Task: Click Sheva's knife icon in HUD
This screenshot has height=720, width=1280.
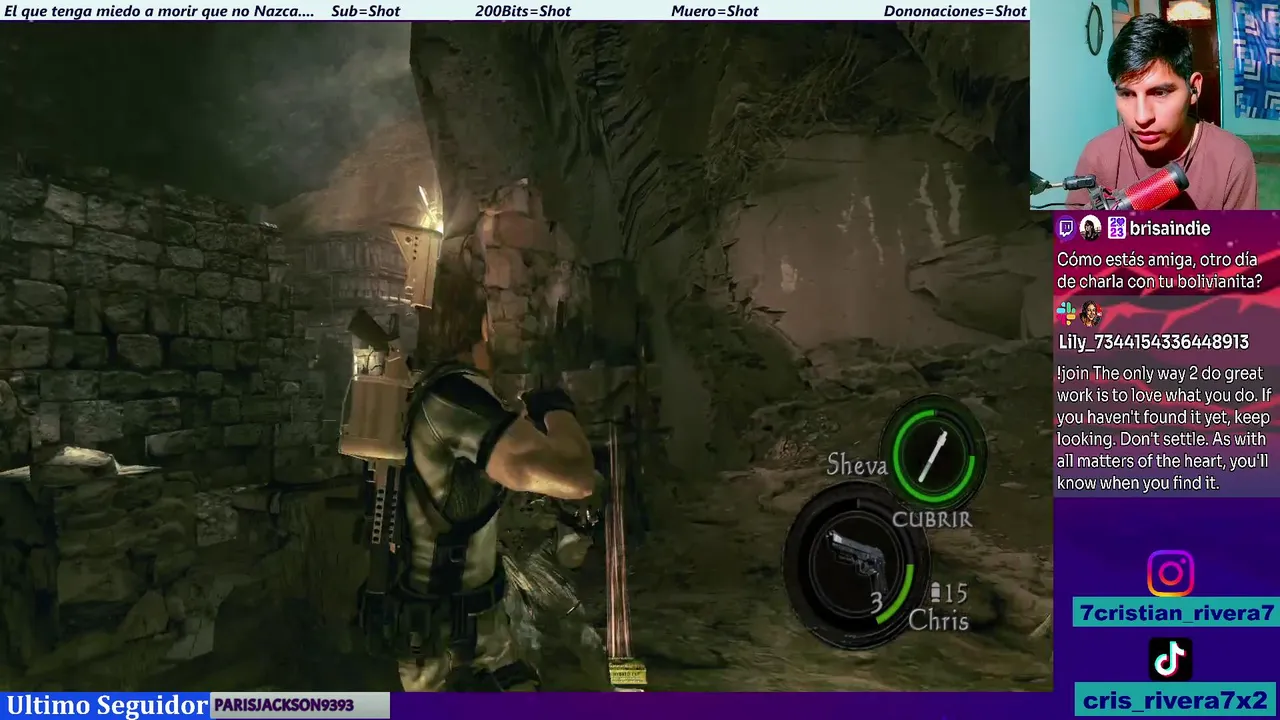Action: 933,456
